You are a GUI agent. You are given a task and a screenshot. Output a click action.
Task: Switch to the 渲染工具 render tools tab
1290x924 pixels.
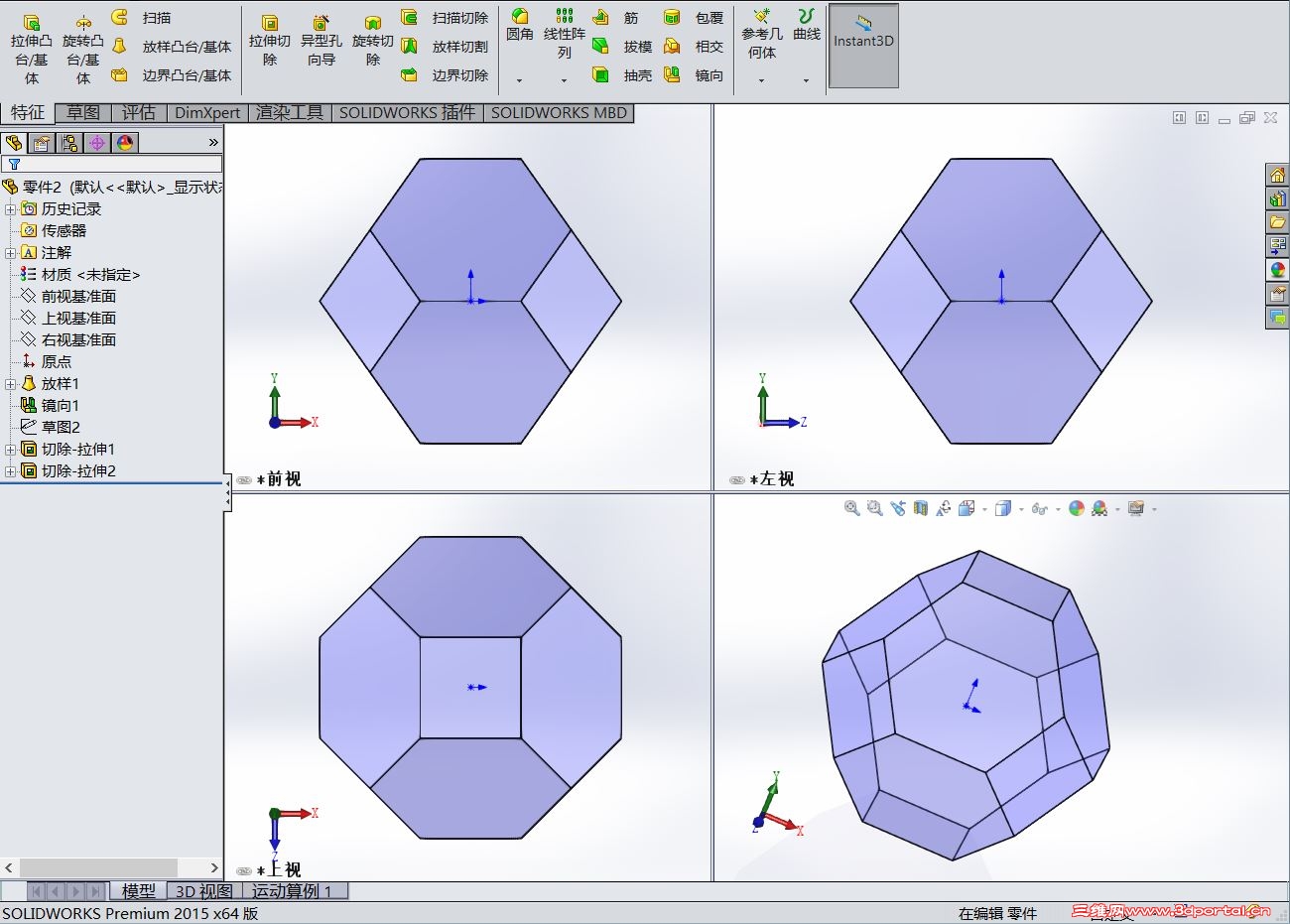coord(290,113)
